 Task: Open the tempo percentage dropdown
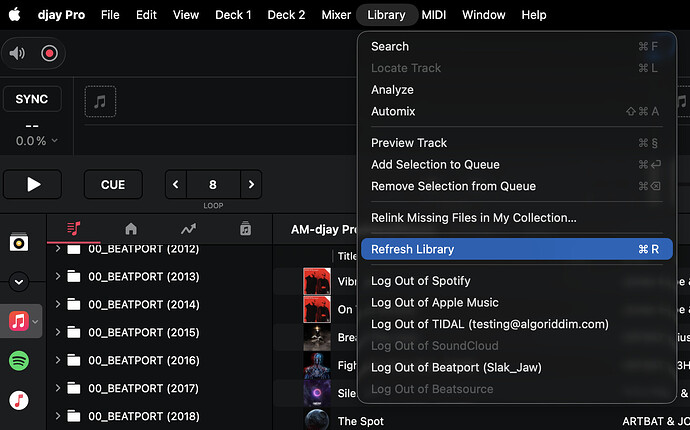[x=37, y=141]
